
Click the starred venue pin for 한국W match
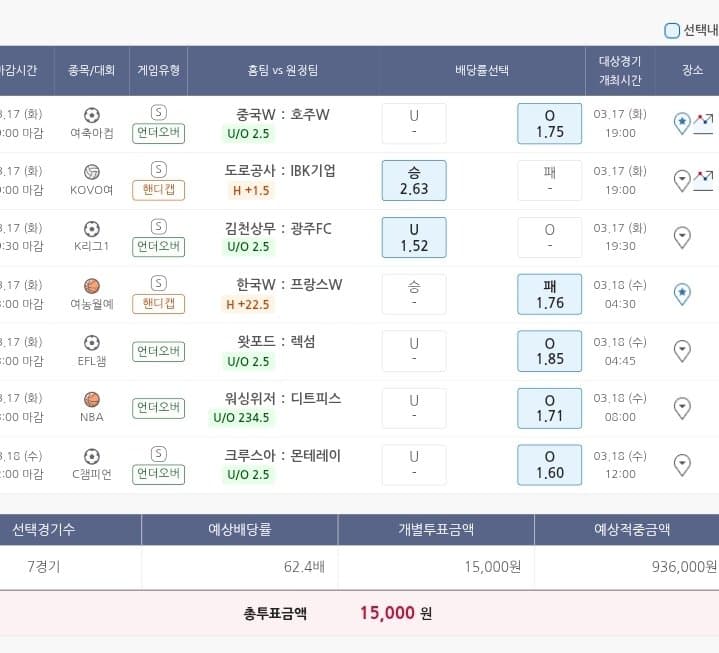[682, 293]
